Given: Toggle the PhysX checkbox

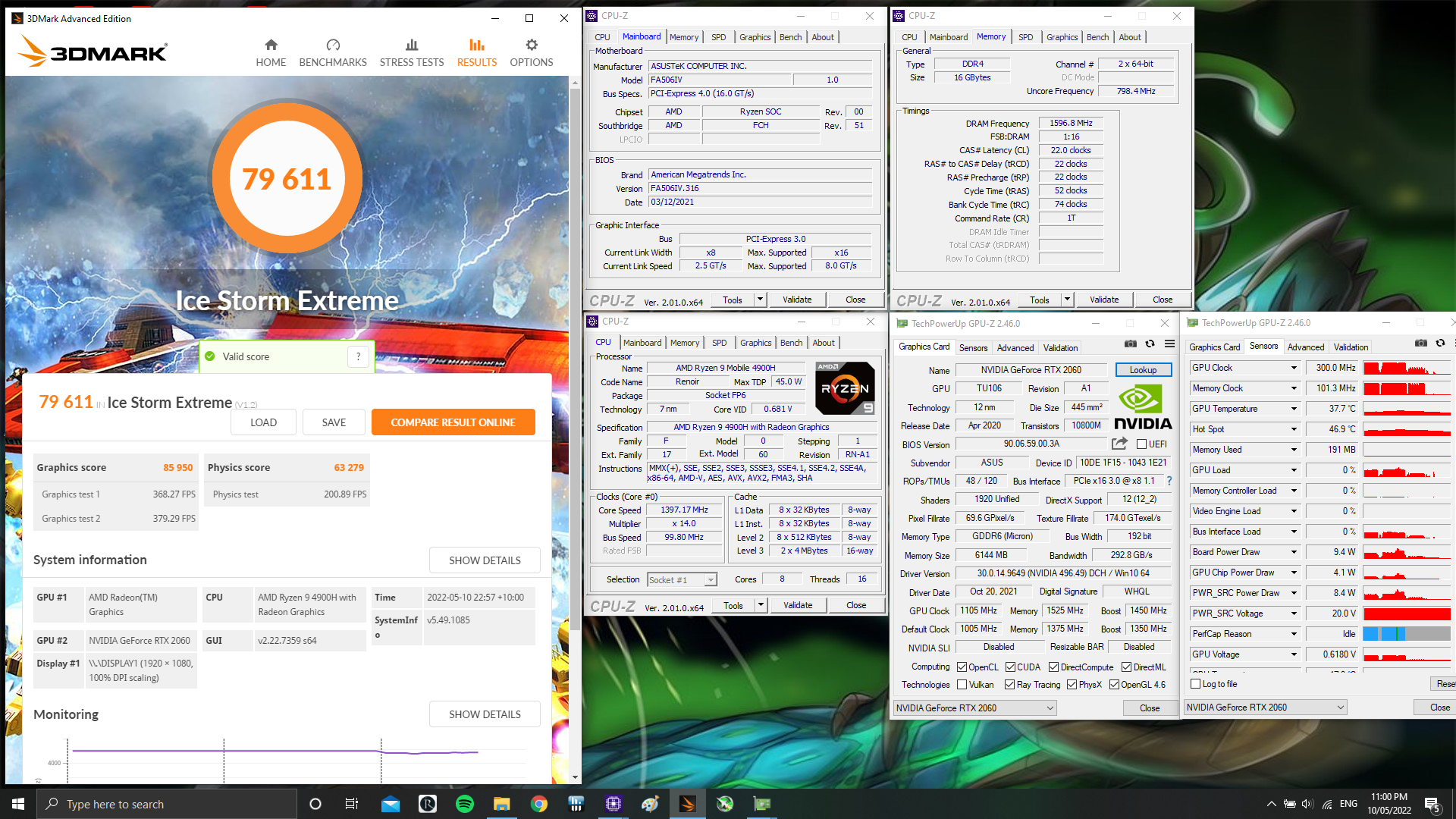Looking at the screenshot, I should pyautogui.click(x=1072, y=685).
